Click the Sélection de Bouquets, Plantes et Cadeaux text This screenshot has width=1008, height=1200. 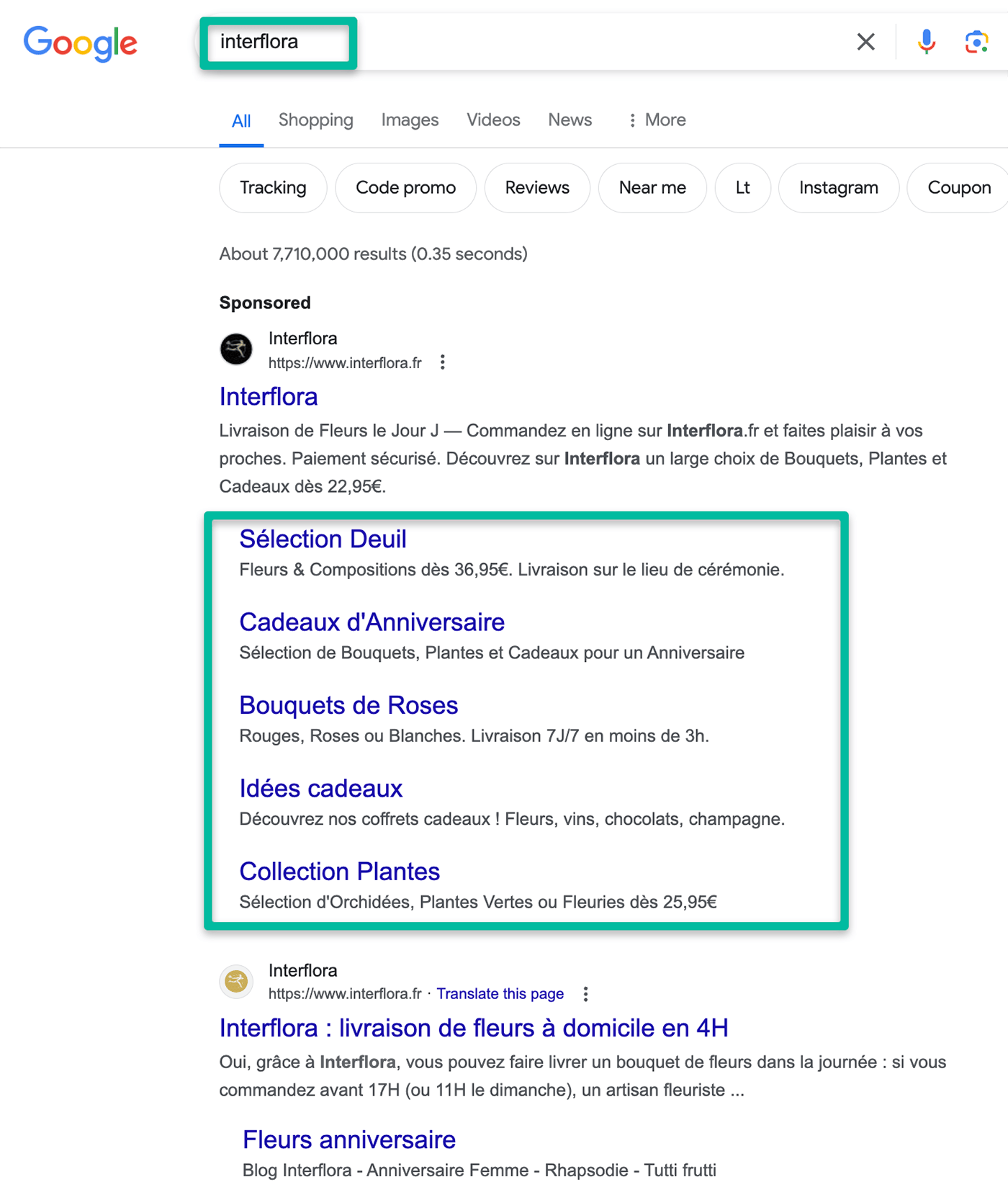point(492,653)
